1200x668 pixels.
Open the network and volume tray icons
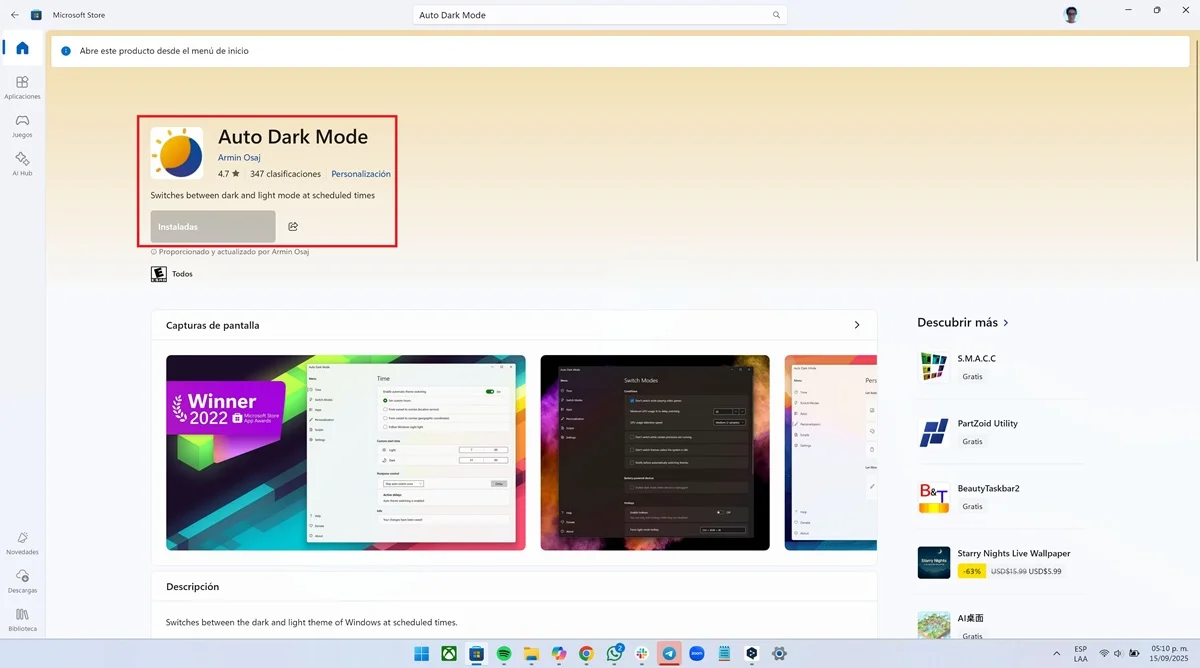[1113, 653]
